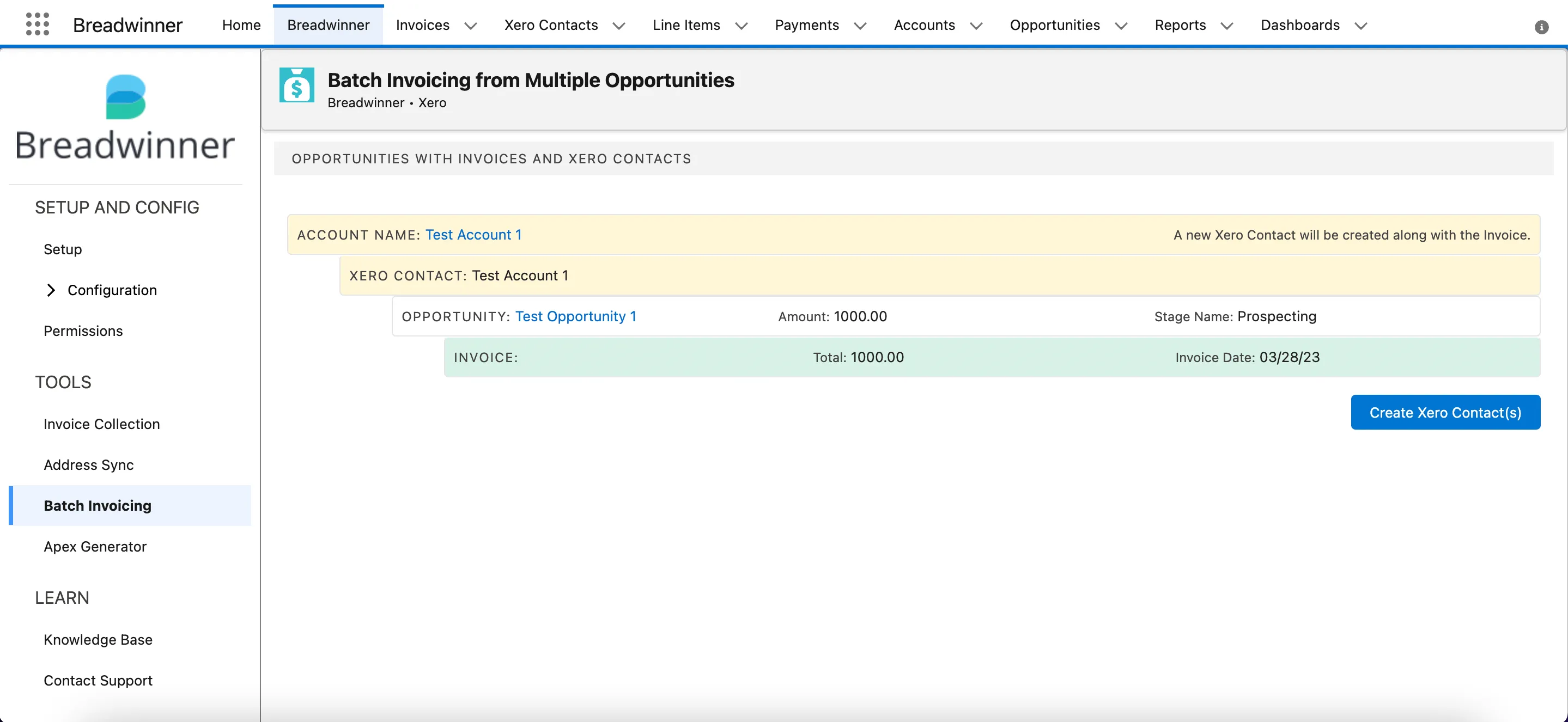Open the Test Account 1 link

473,234
